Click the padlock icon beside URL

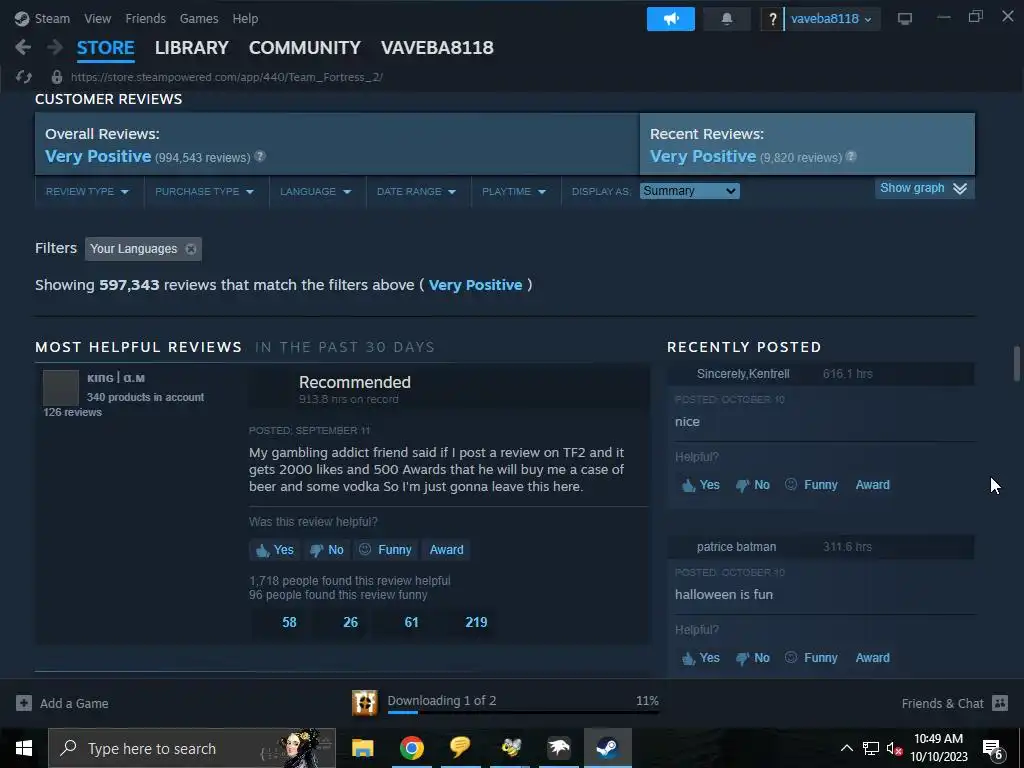(57, 77)
